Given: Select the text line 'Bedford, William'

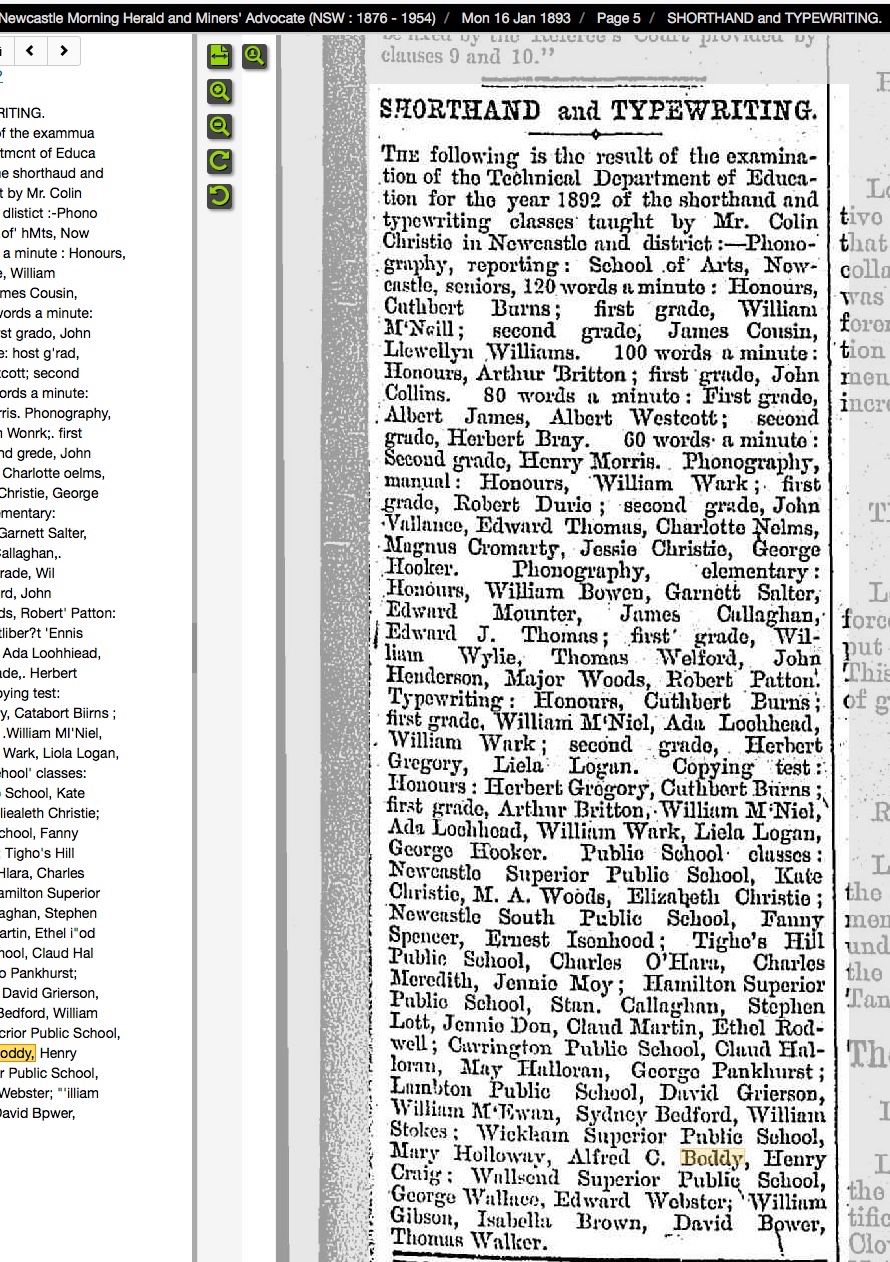Looking at the screenshot, I should tap(49, 1013).
